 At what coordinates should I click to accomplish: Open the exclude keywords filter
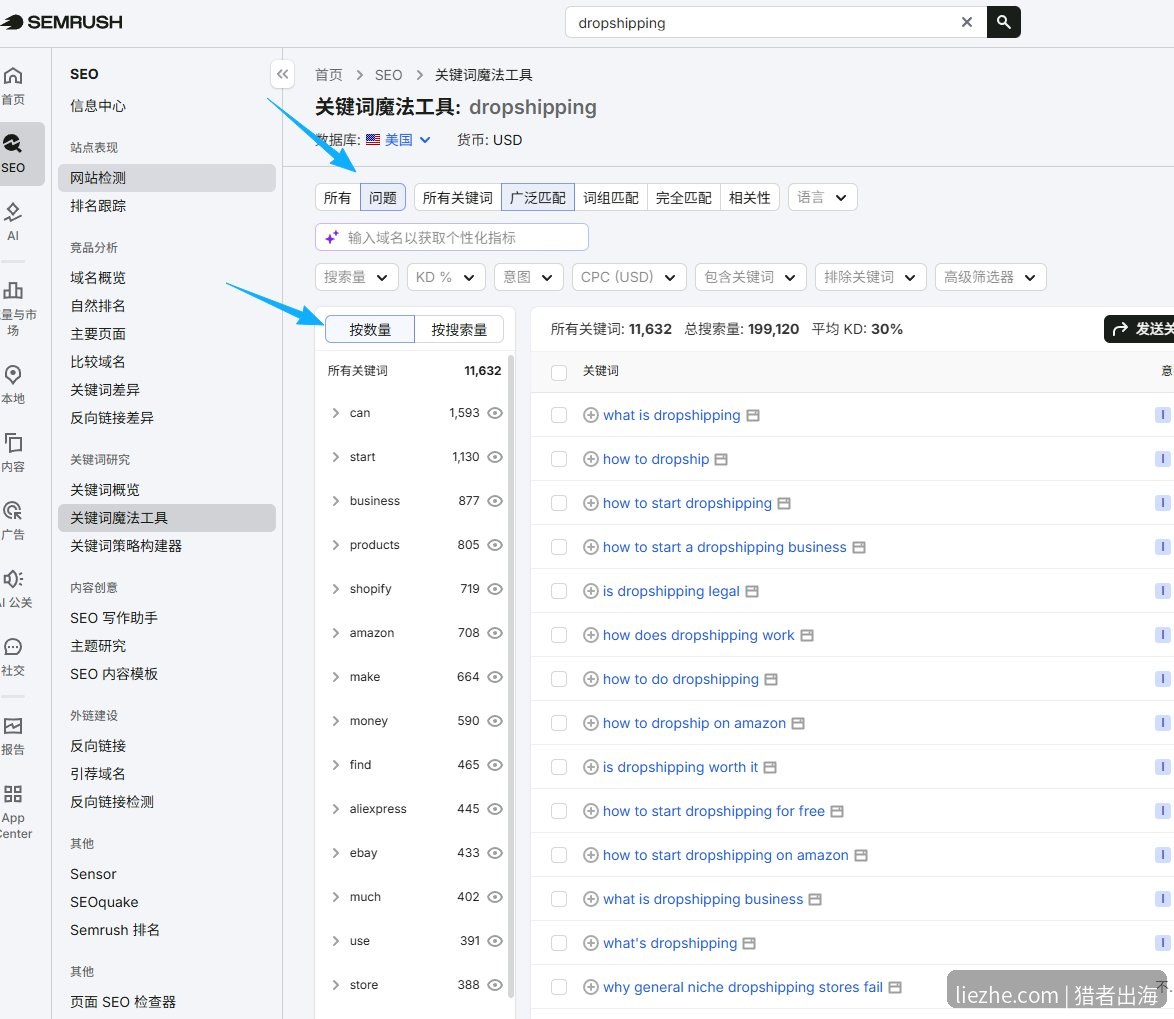[870, 277]
